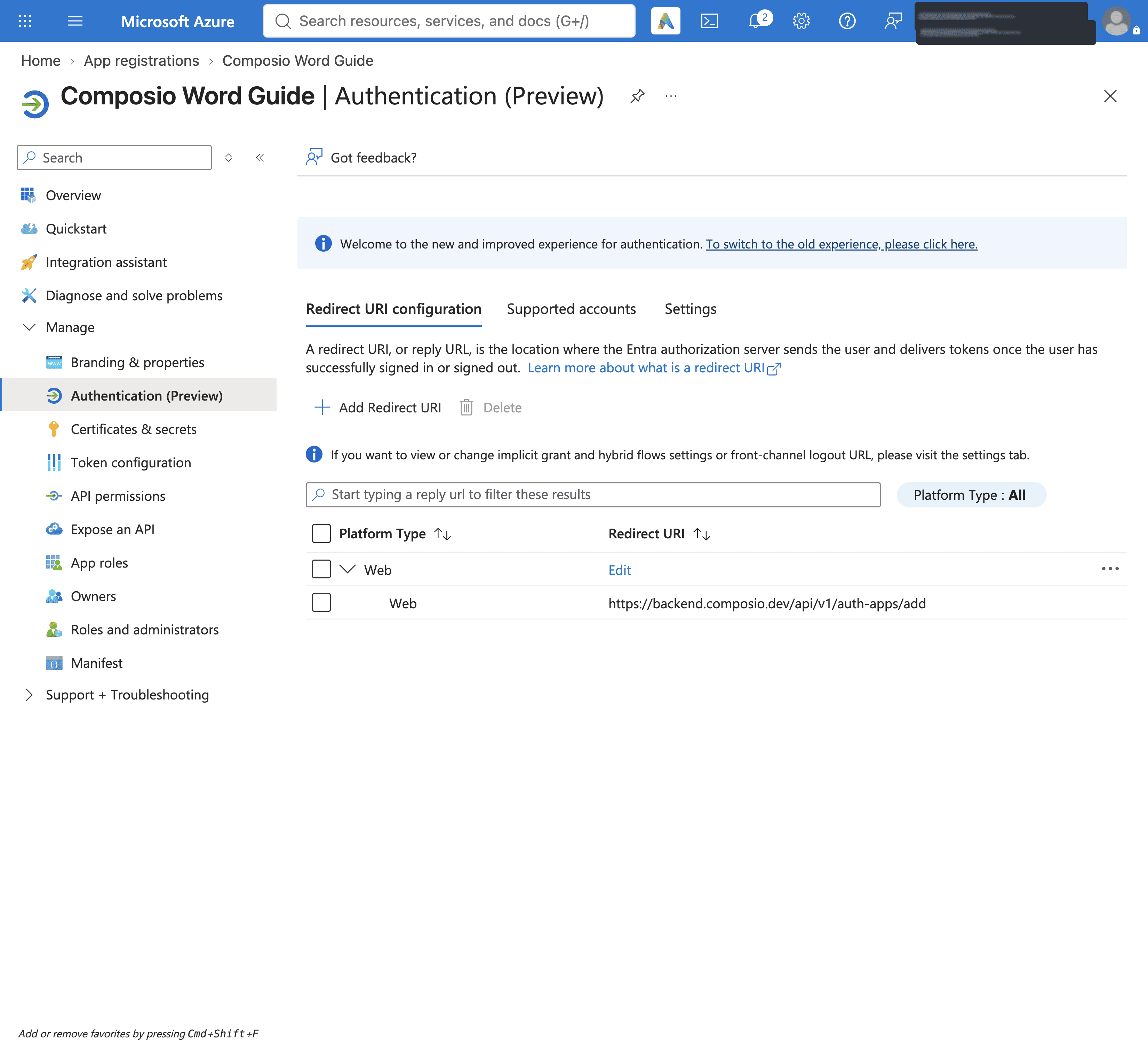
Task: Focus the sidebar Search field
Action: click(114, 158)
